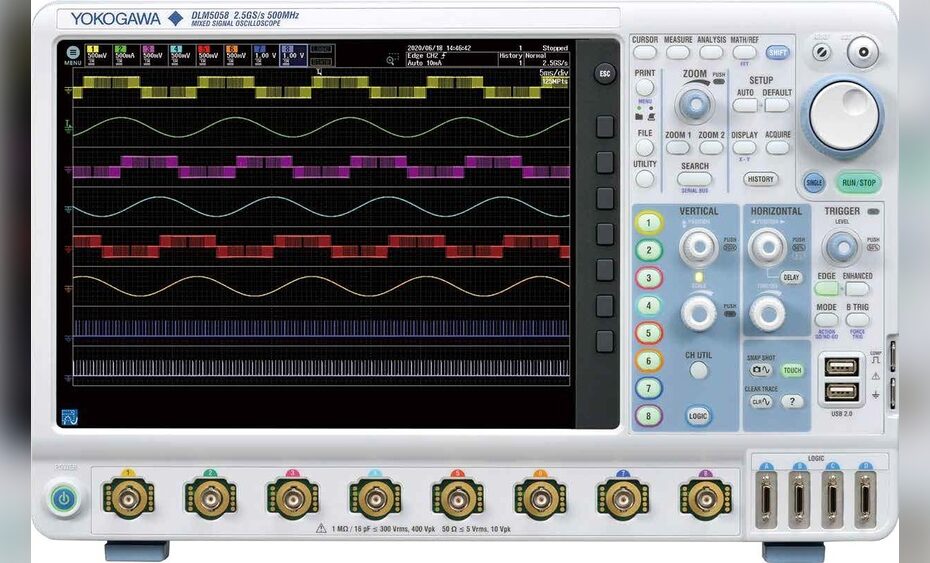Toggle channel 8 with the purple button
930x563 pixels.
click(x=648, y=416)
